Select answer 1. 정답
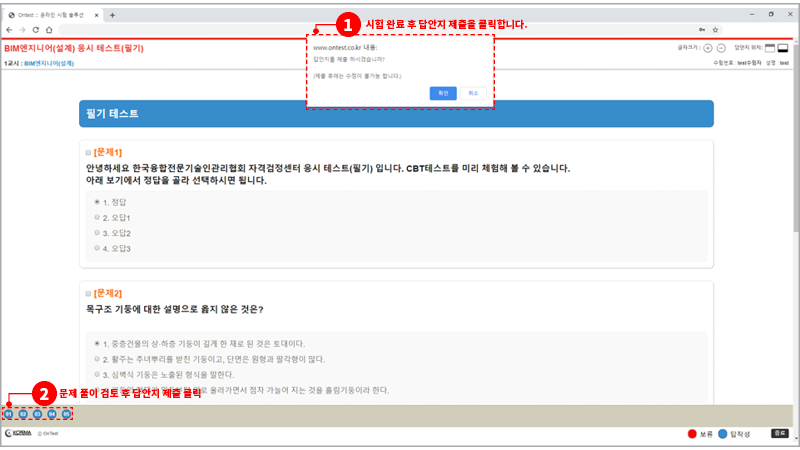The image size is (800, 450). 97,202
